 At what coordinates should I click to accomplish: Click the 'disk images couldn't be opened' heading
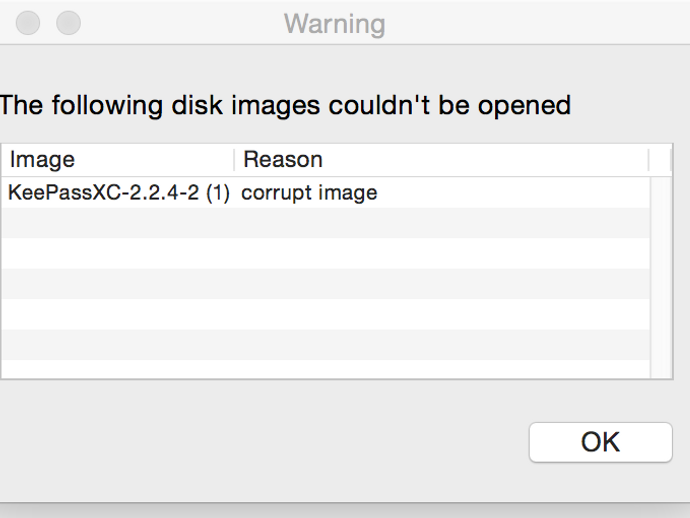[285, 105]
